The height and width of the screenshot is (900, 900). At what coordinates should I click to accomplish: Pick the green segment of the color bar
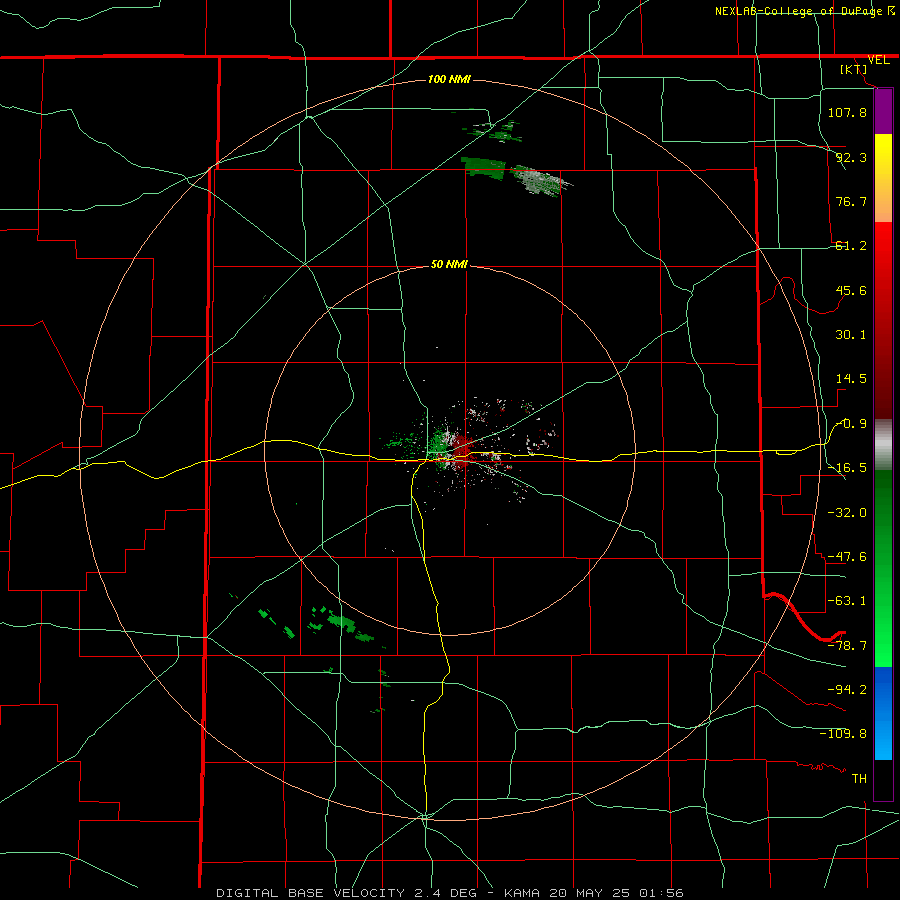pyautogui.click(x=883, y=568)
